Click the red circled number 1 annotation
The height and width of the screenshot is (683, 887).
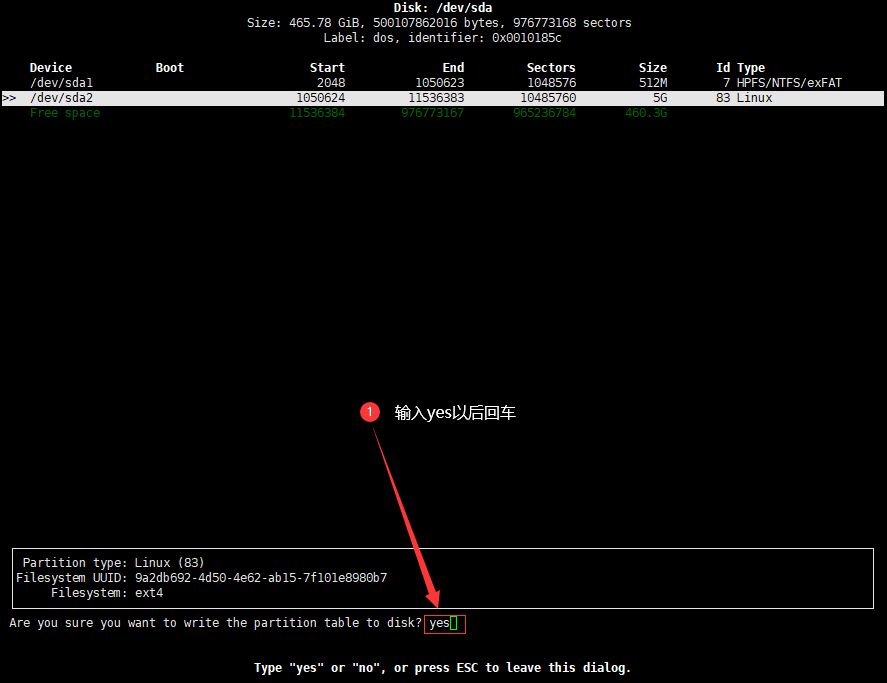pos(369,412)
